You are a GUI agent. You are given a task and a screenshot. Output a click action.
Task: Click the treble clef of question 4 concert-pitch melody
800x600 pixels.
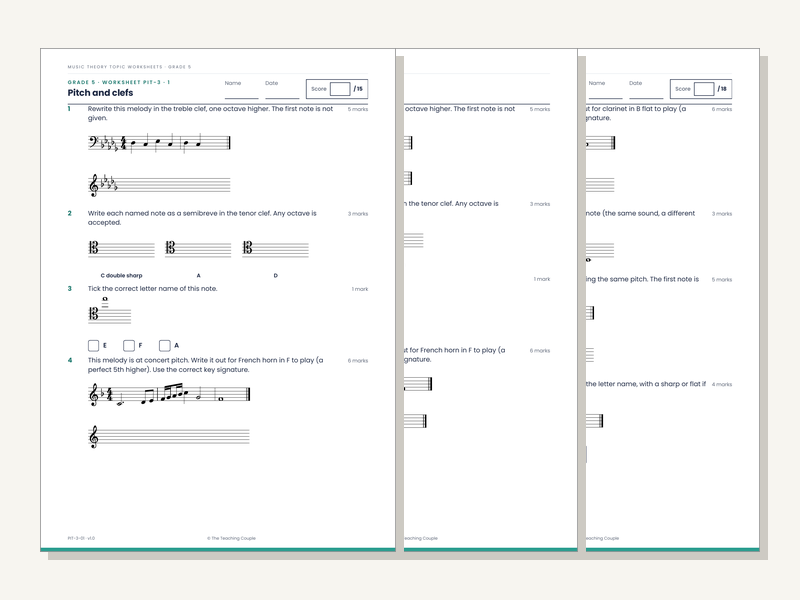pos(93,395)
